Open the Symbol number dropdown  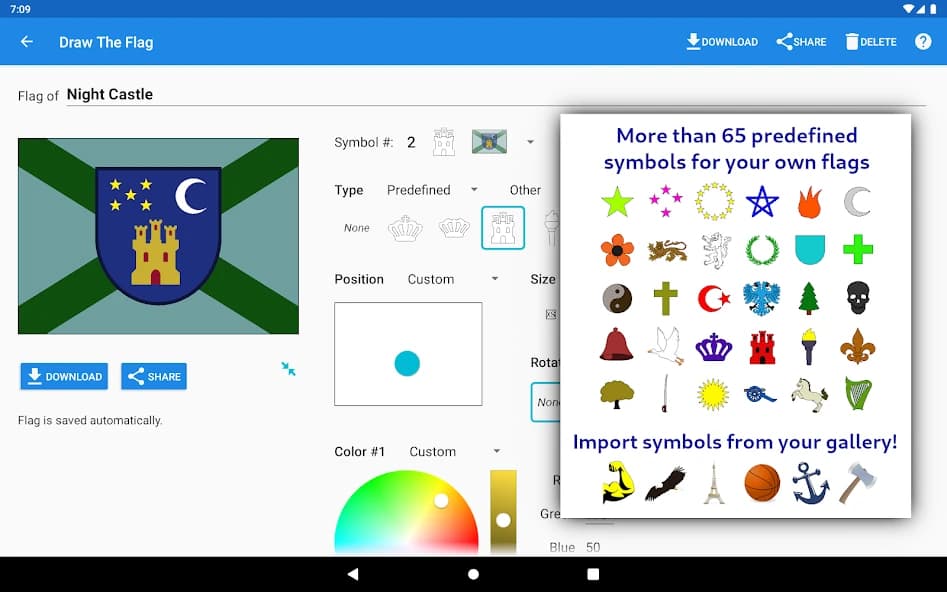click(529, 141)
